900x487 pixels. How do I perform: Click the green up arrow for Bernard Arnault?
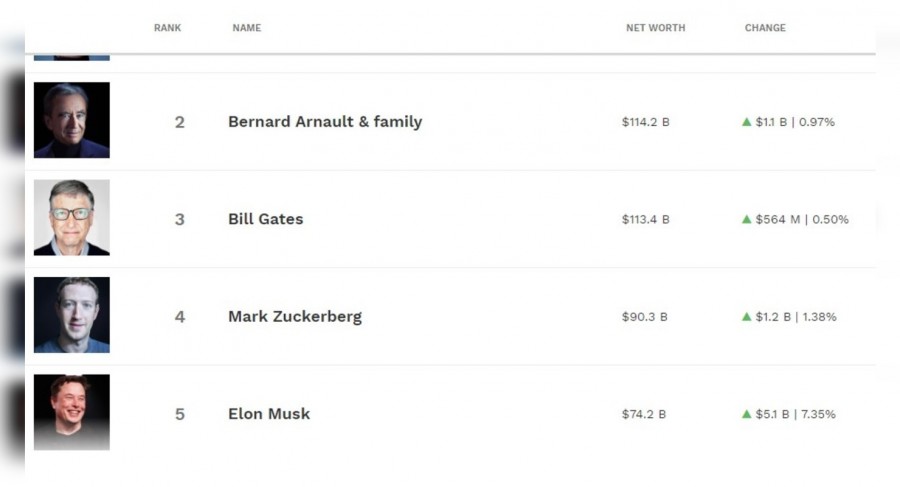tap(746, 122)
